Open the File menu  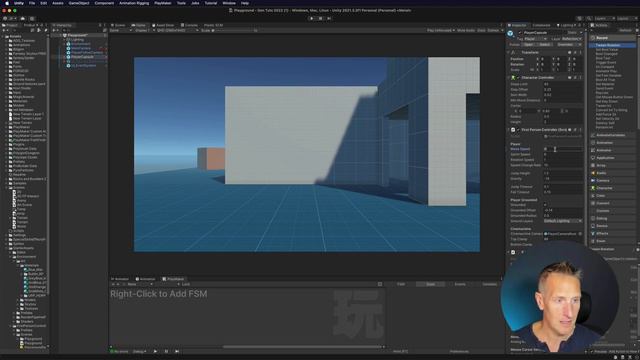[x=32, y=3]
